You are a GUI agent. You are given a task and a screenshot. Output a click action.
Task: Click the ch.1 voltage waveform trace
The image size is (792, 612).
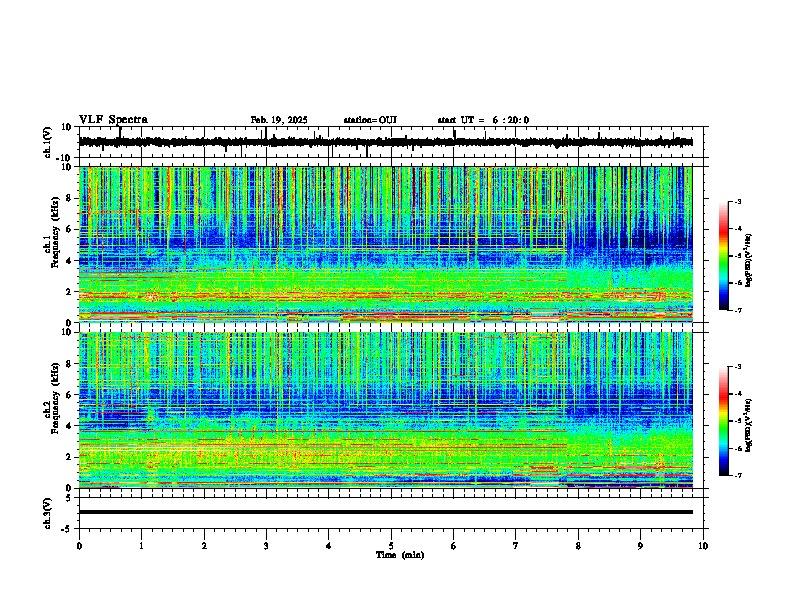point(385,142)
